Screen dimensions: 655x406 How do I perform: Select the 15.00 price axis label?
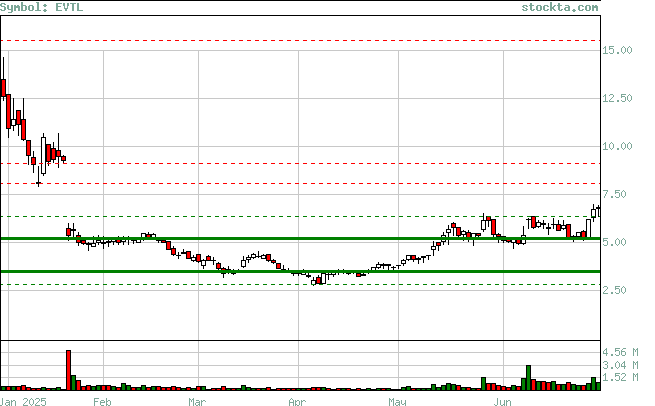tap(617, 50)
